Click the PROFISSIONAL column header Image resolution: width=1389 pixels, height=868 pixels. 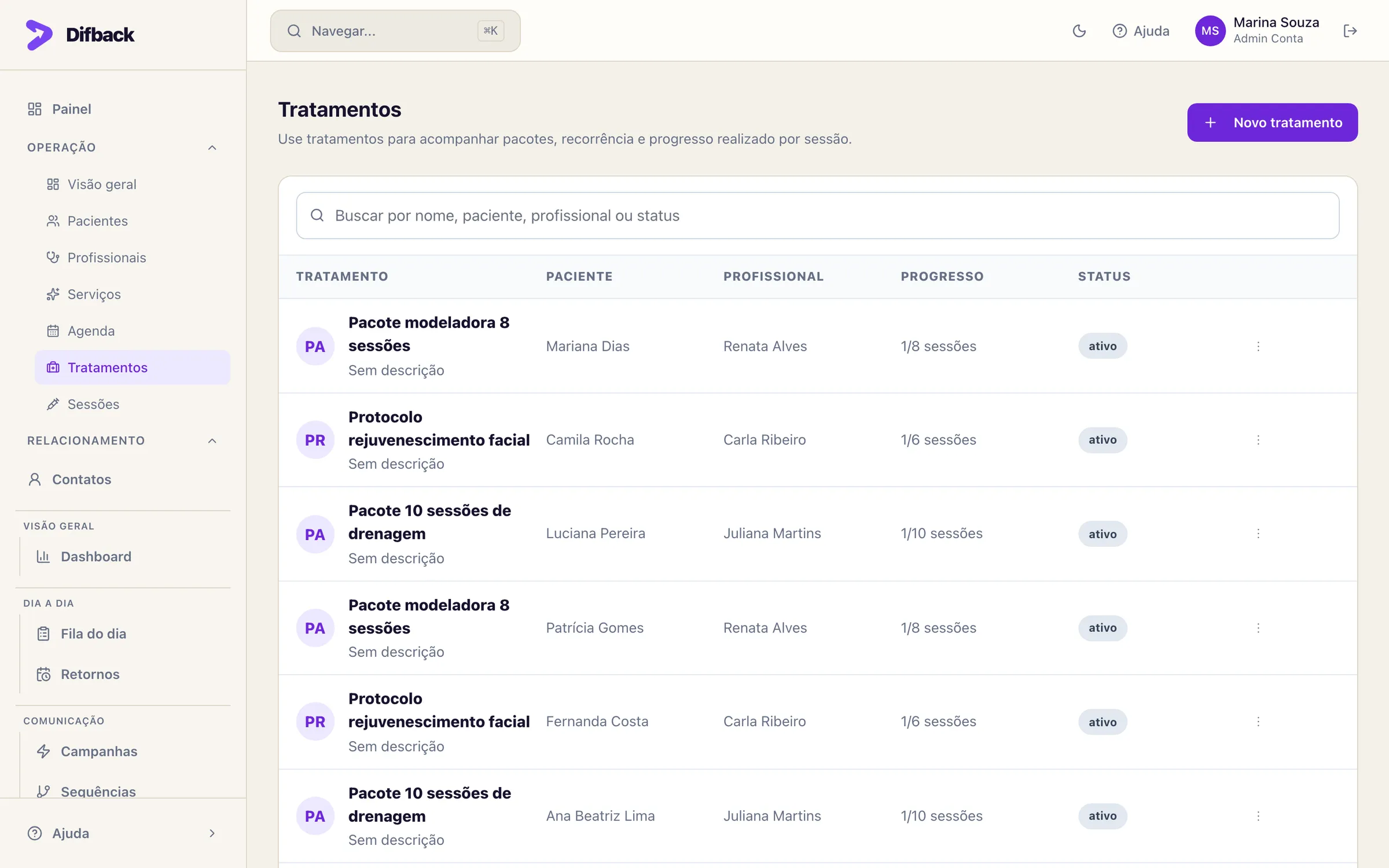coord(773,277)
